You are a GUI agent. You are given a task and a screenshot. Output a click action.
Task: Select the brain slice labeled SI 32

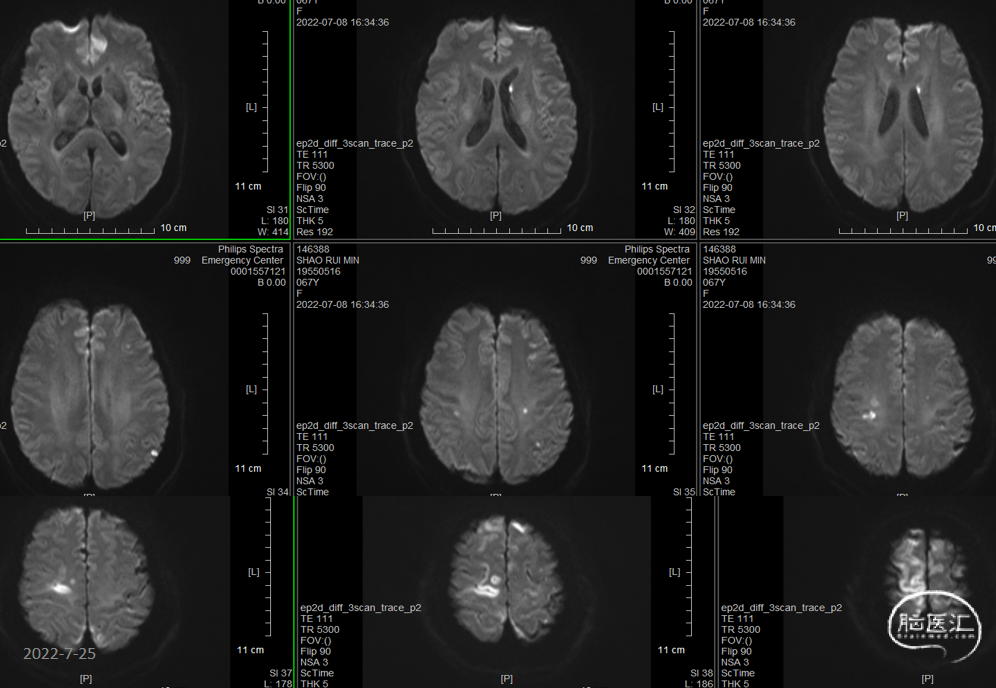pyautogui.click(x=495, y=115)
